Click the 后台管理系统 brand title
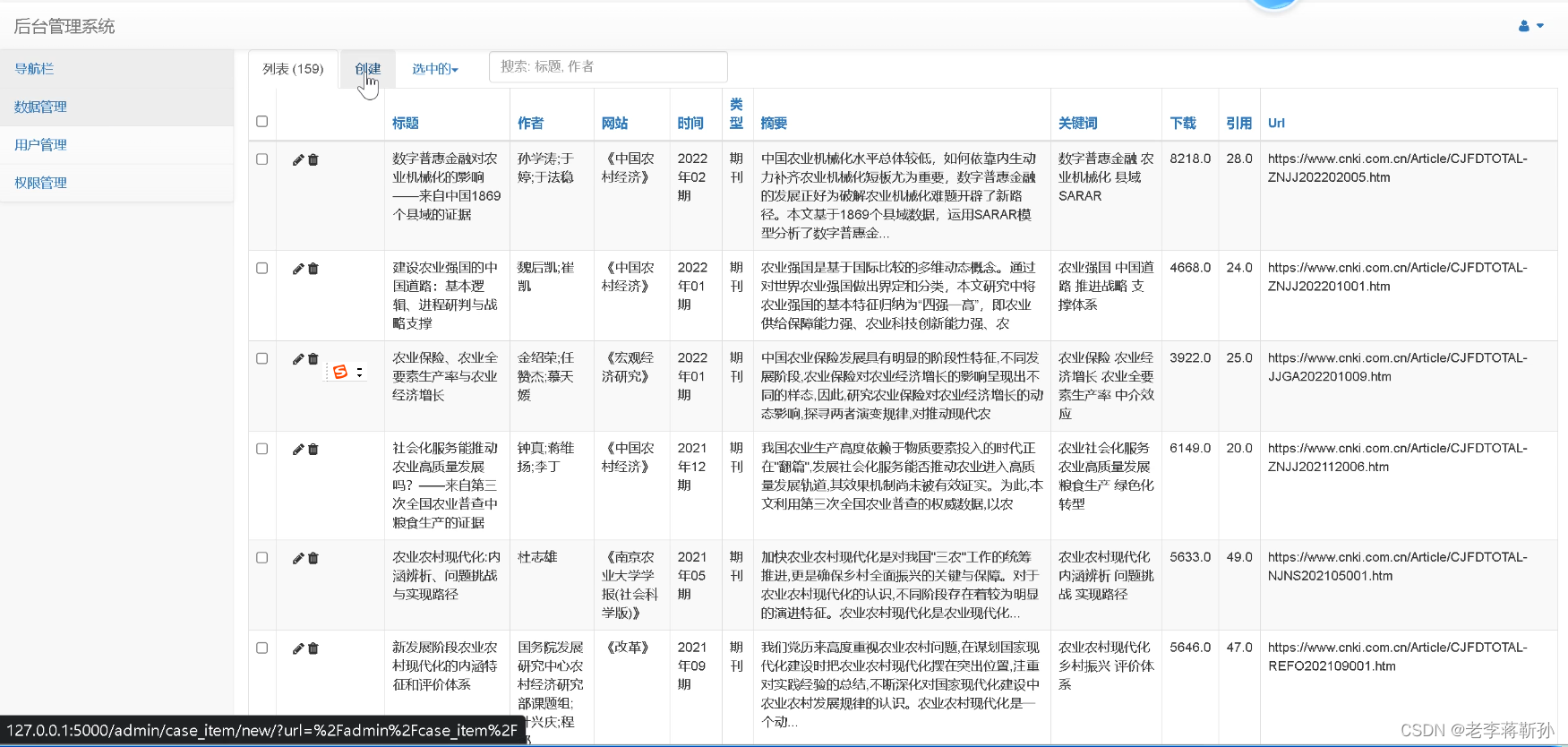1568x747 pixels. [x=64, y=26]
